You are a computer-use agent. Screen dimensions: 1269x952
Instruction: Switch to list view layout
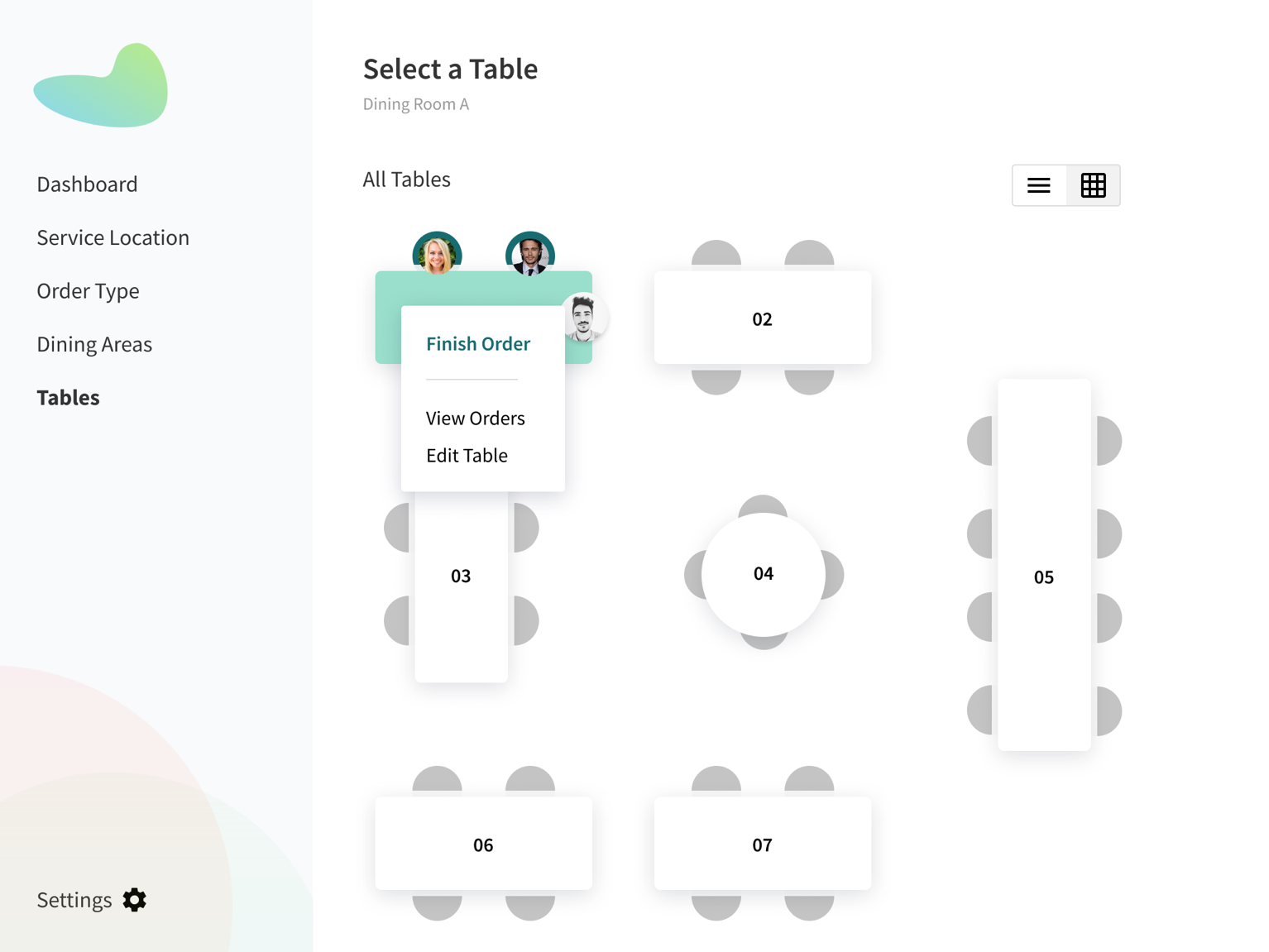point(1039,185)
